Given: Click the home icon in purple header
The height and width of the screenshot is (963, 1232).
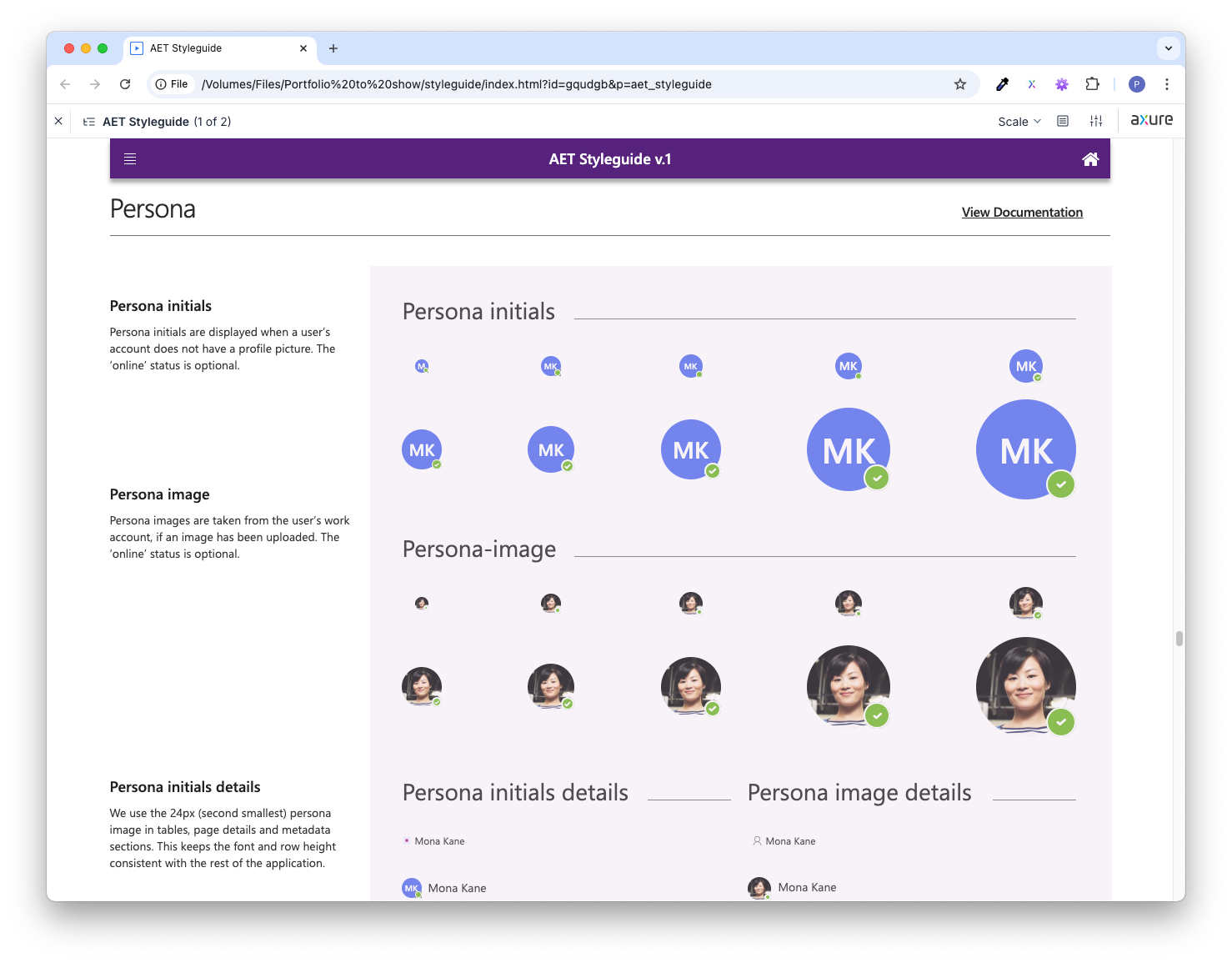Looking at the screenshot, I should (x=1090, y=159).
